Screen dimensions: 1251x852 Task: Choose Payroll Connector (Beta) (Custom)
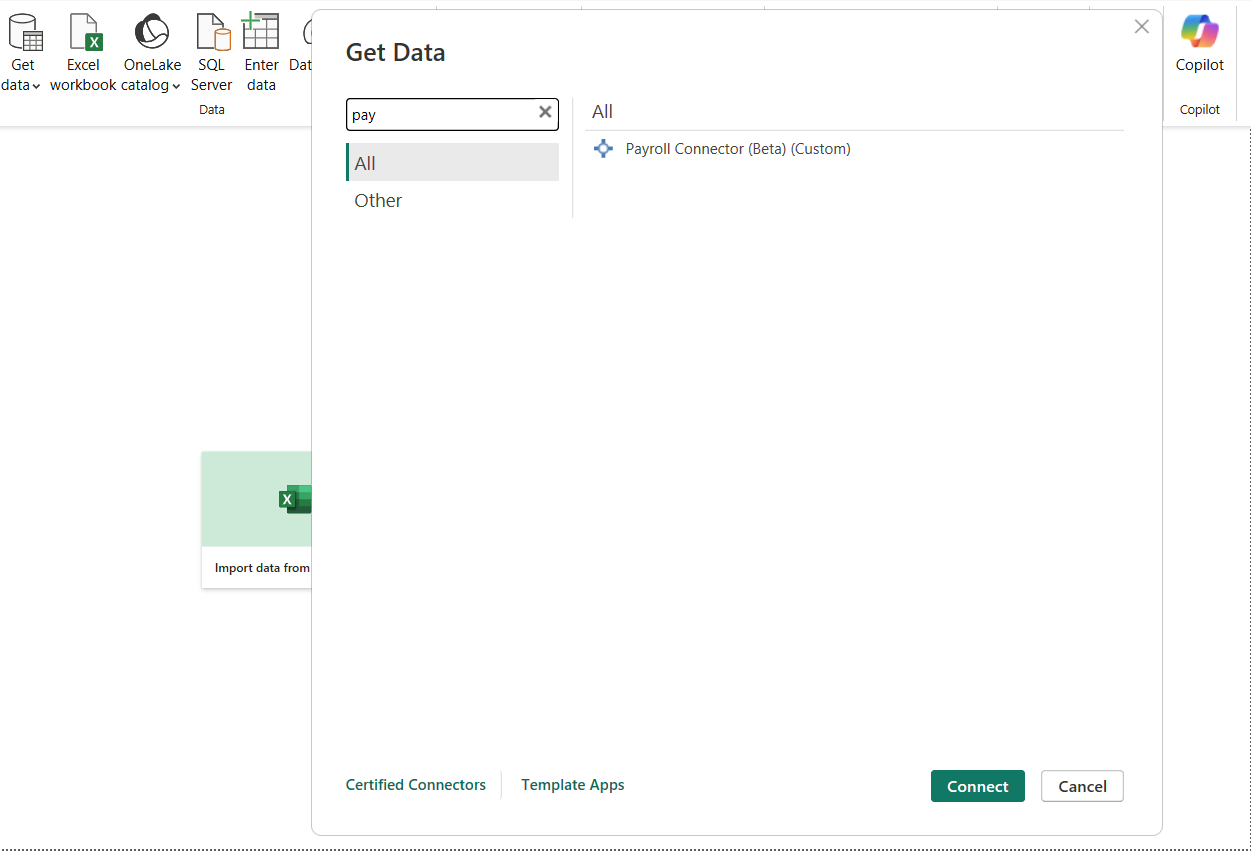tap(737, 149)
